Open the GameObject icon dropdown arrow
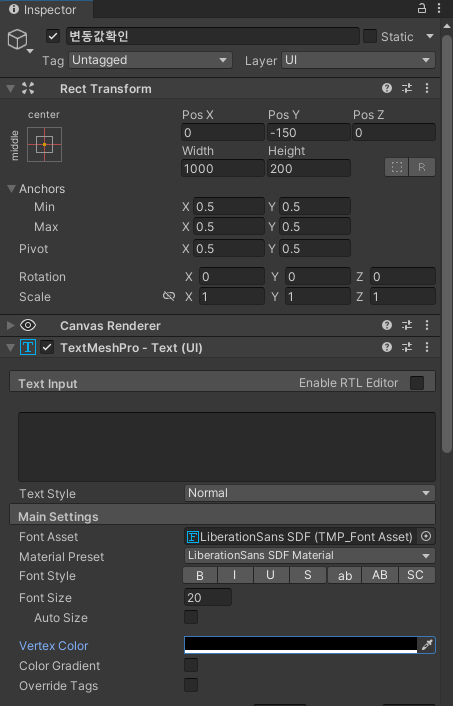This screenshot has height=706, width=453. click(30, 51)
